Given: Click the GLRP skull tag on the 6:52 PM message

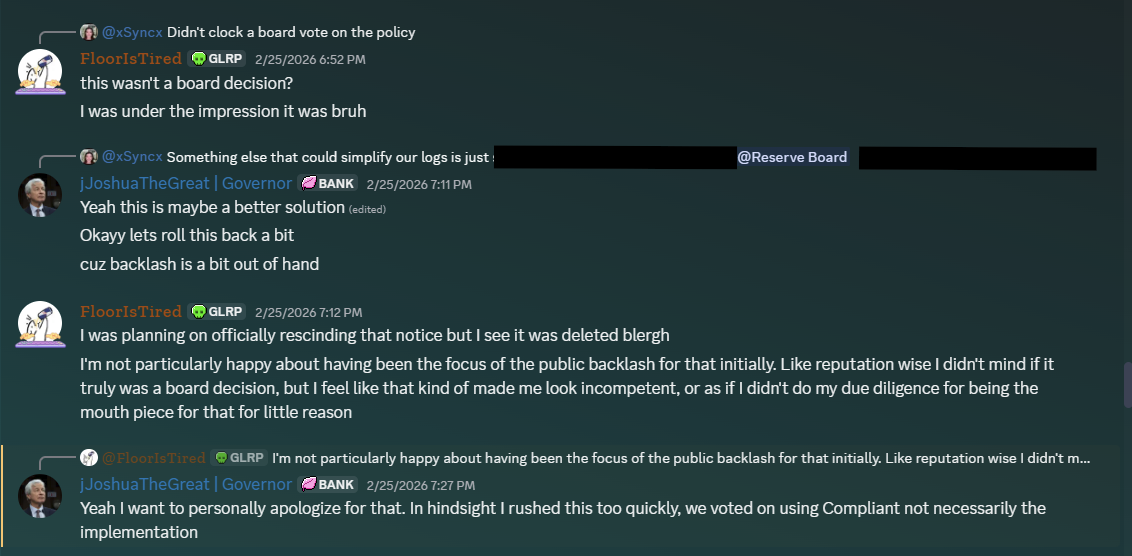Looking at the screenshot, I should pos(217,59).
